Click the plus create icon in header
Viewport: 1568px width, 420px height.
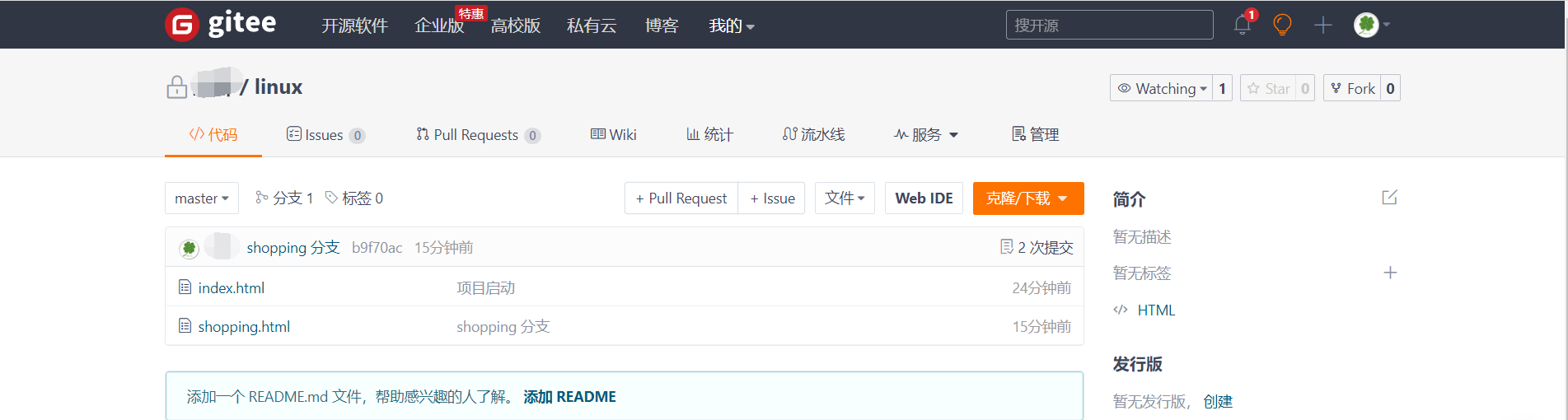pos(1323,25)
